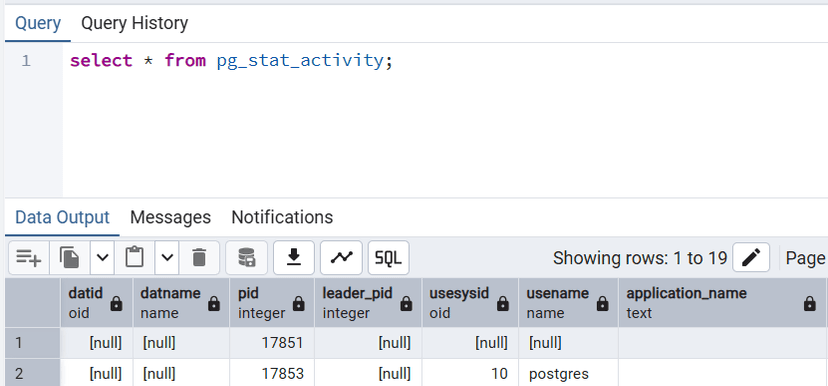Screen dimensions: 828x386
Task: Click the lock icon in datid column
Action: (x=117, y=304)
